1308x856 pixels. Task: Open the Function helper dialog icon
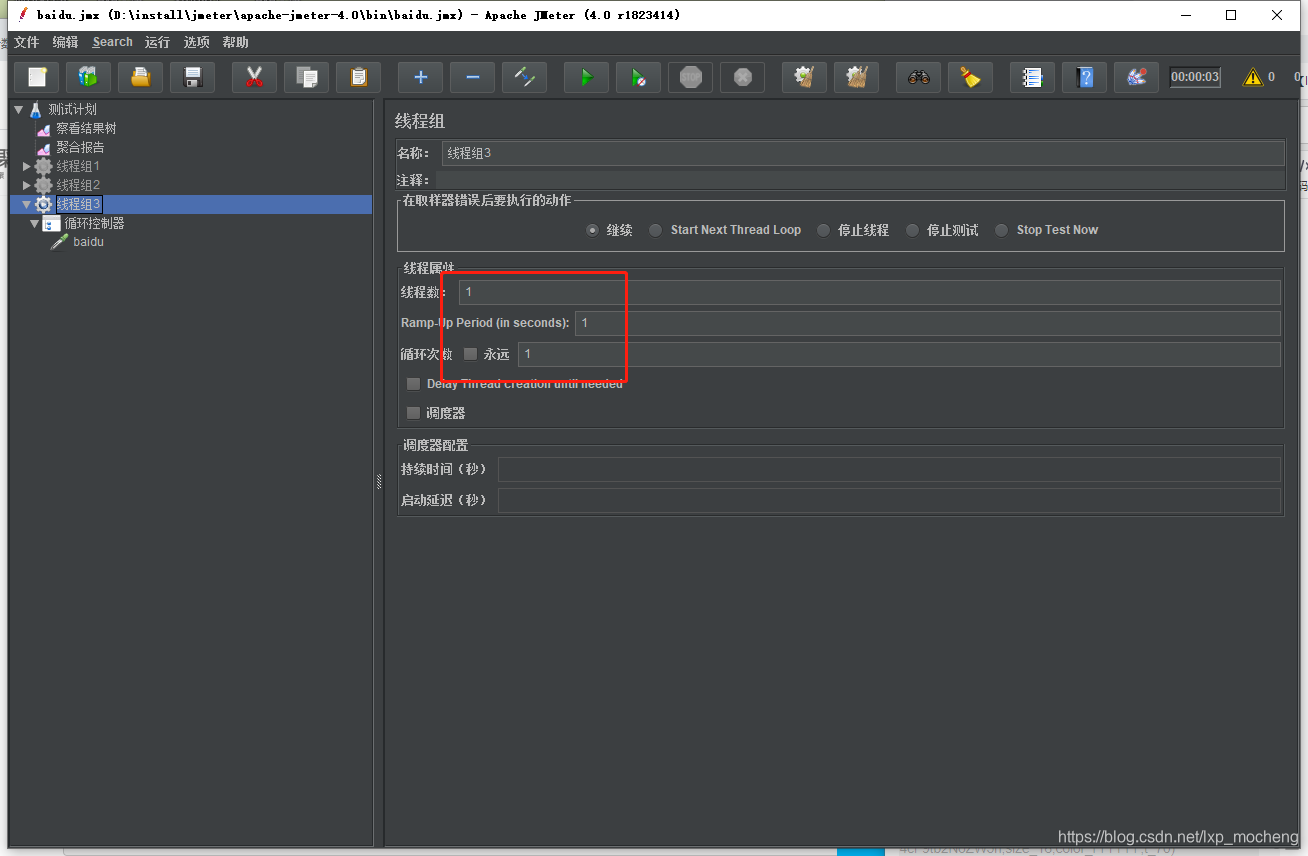click(1033, 77)
